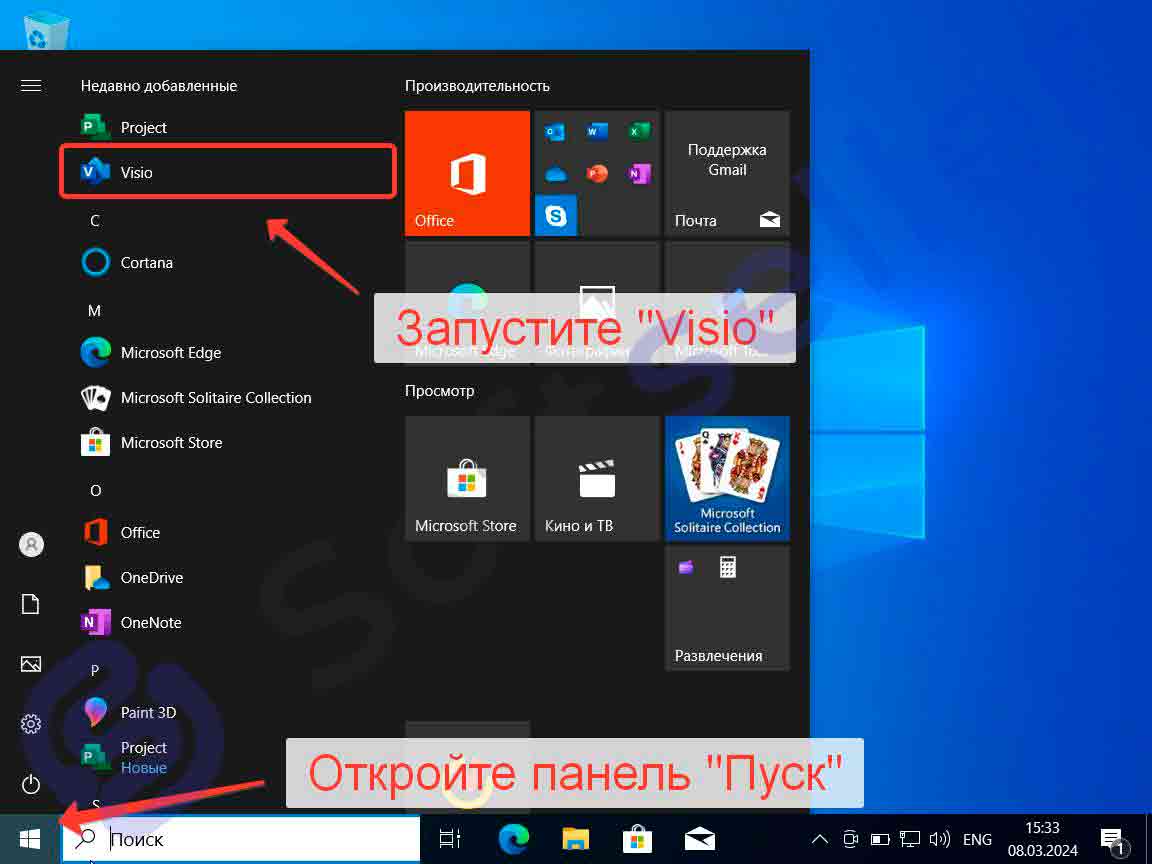Open Microsoft Solitaire Collection list entry
Screen dimensions: 1152x864
tap(215, 397)
